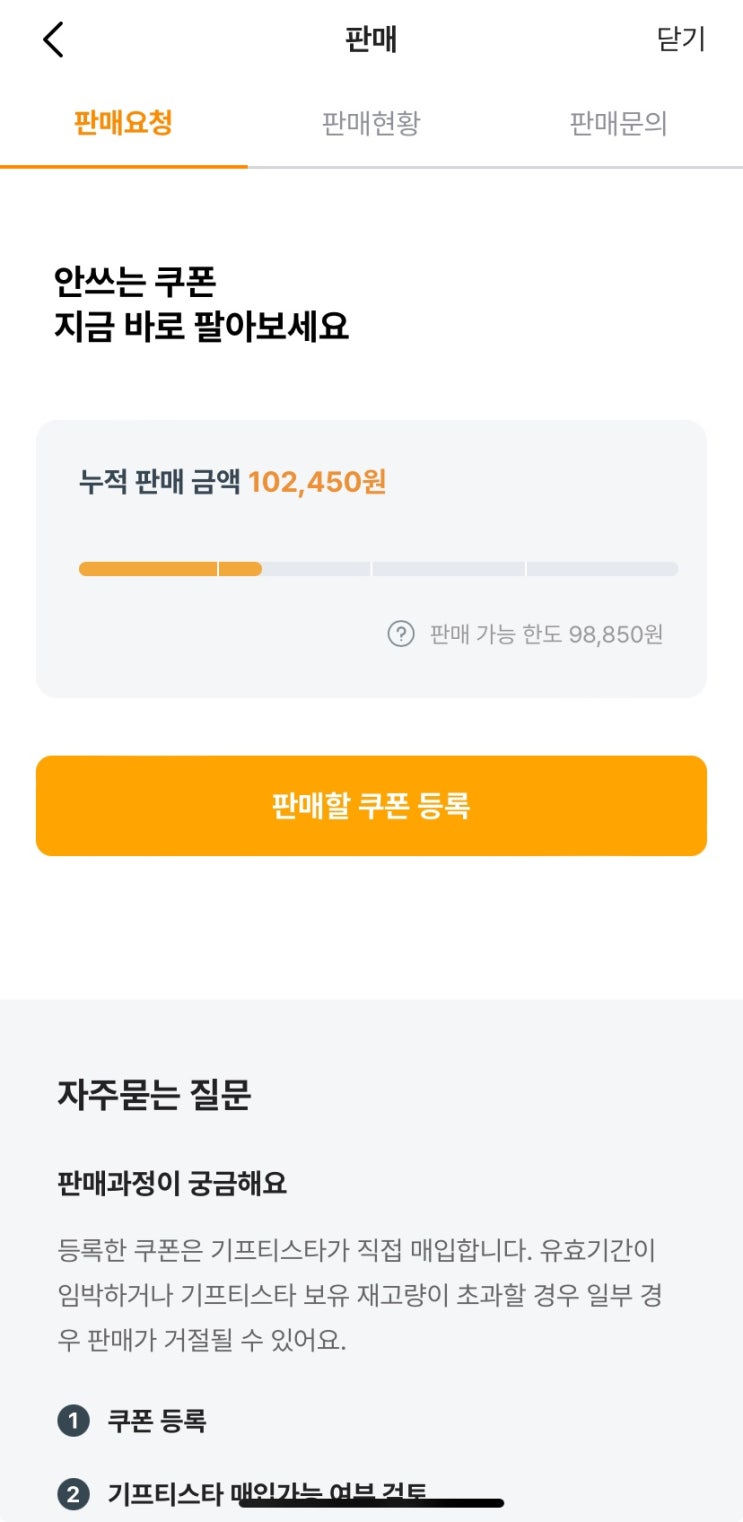Viewport: 743px width, 1522px height.
Task: Go to the 판매문의 tab
Action: pyautogui.click(x=618, y=123)
